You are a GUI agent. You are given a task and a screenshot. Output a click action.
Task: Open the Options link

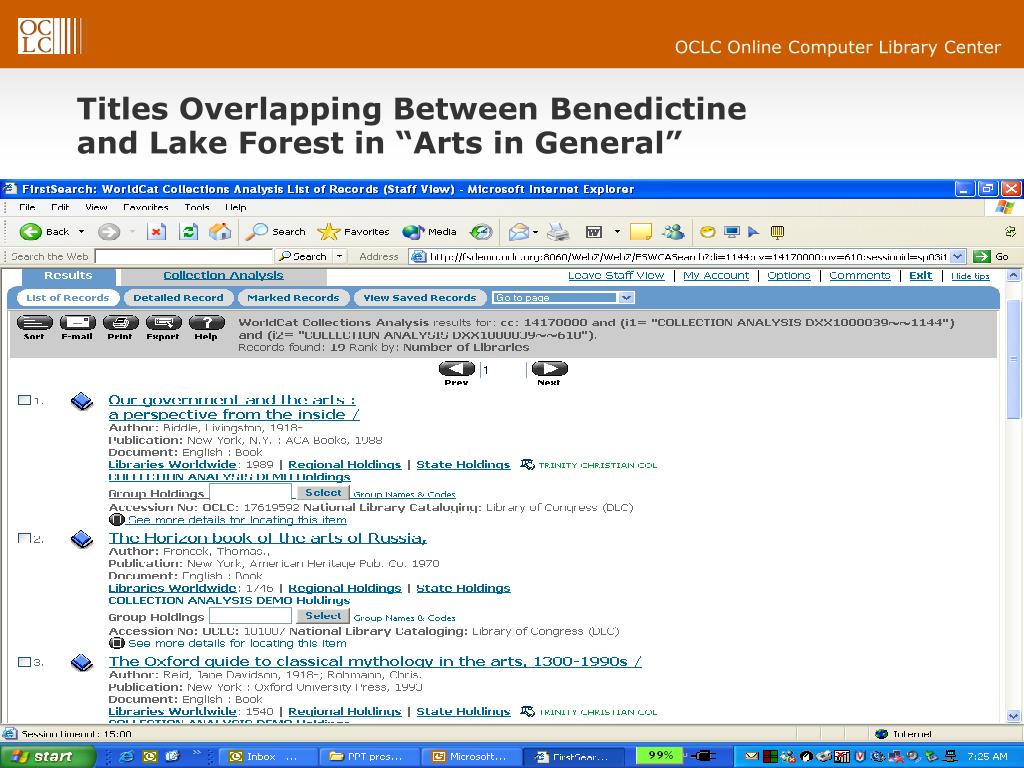point(789,276)
